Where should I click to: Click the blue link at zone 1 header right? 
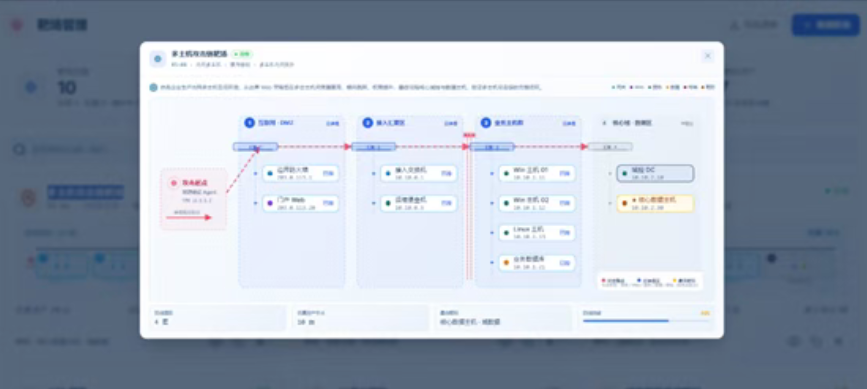pos(333,123)
